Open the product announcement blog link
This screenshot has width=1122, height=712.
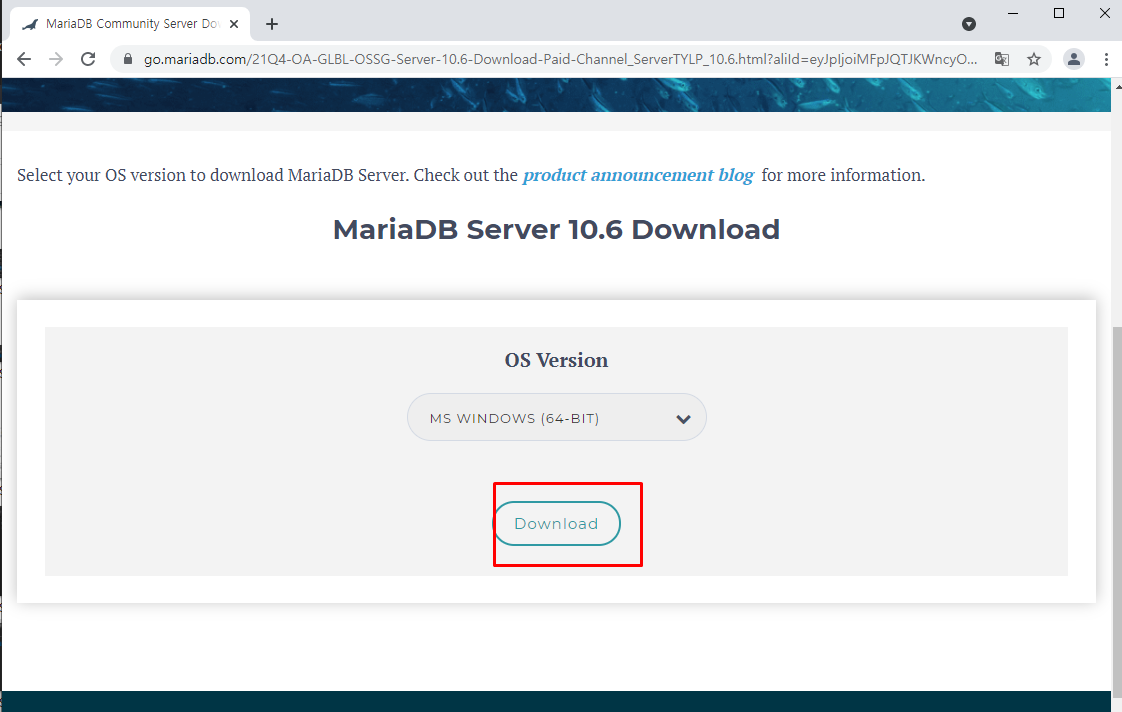[638, 175]
